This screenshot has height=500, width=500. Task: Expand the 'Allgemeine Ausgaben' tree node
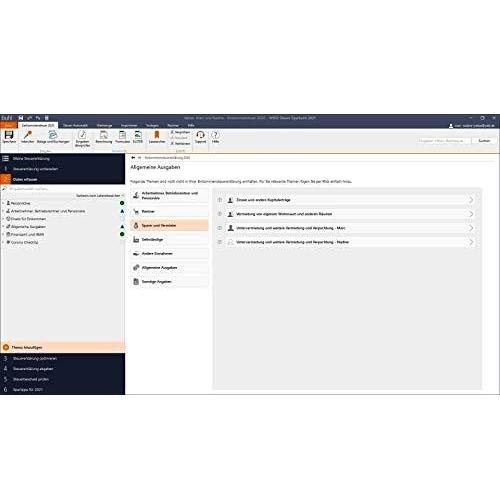click(x=3, y=227)
